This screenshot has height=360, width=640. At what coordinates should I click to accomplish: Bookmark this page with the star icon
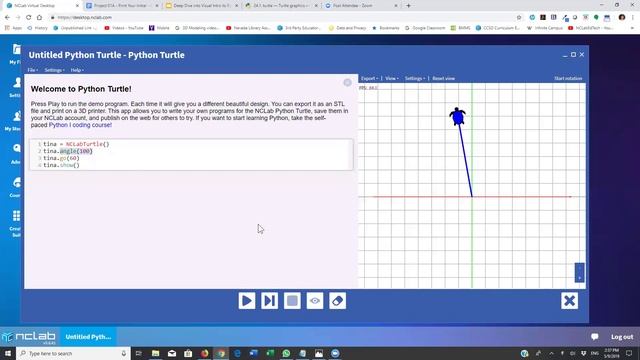pyautogui.click(x=519, y=18)
